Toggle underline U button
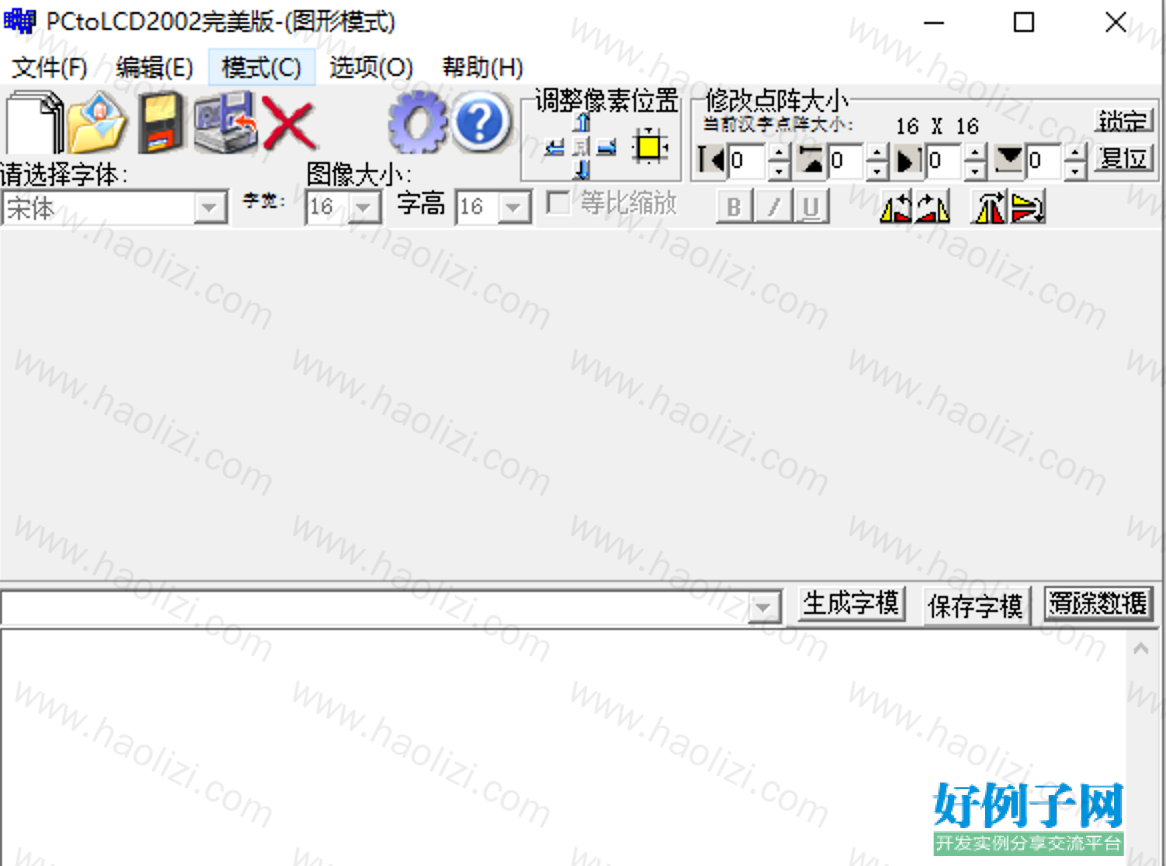Image resolution: width=1166 pixels, height=866 pixels. click(x=811, y=207)
